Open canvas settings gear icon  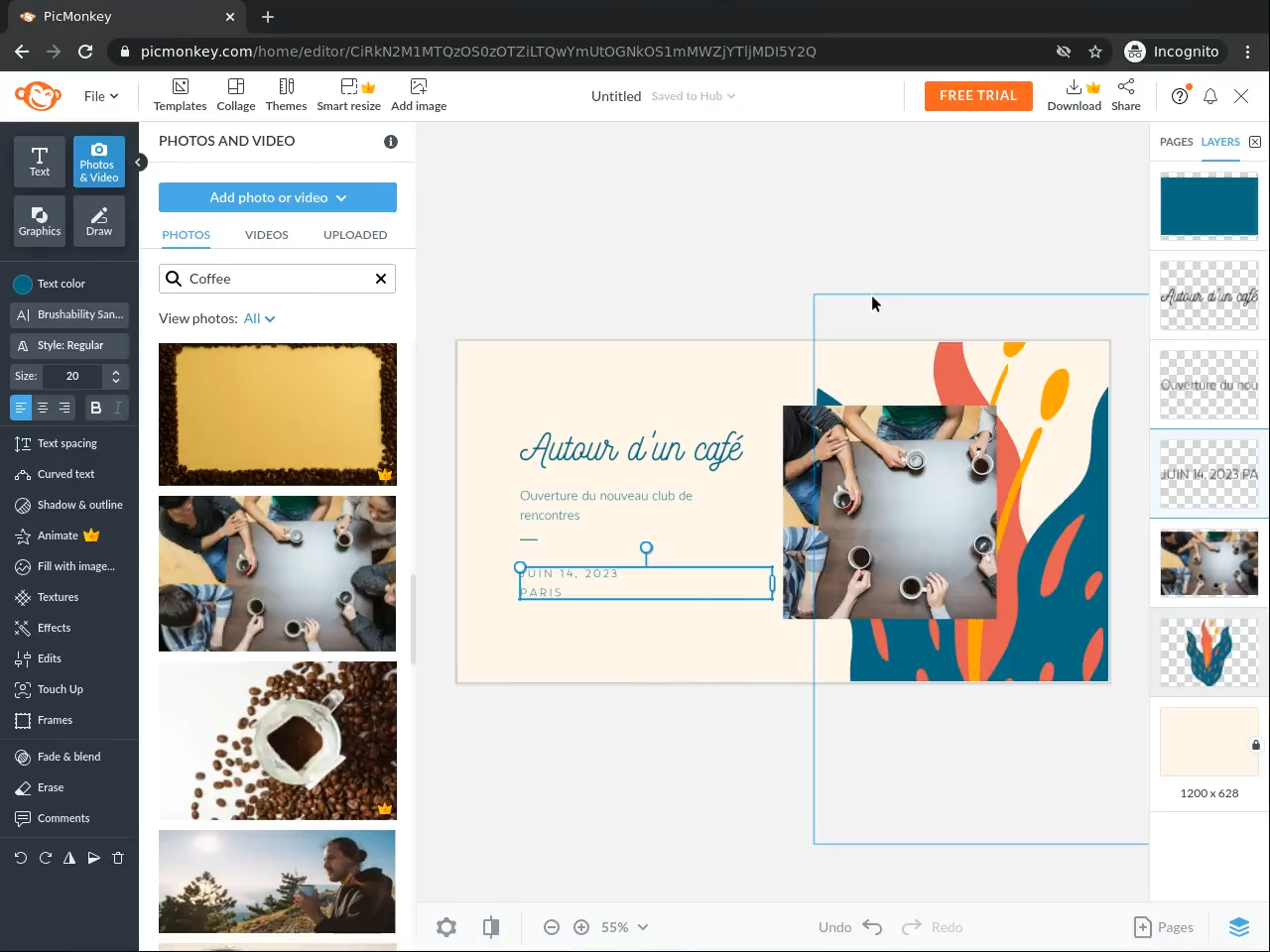[x=446, y=927]
